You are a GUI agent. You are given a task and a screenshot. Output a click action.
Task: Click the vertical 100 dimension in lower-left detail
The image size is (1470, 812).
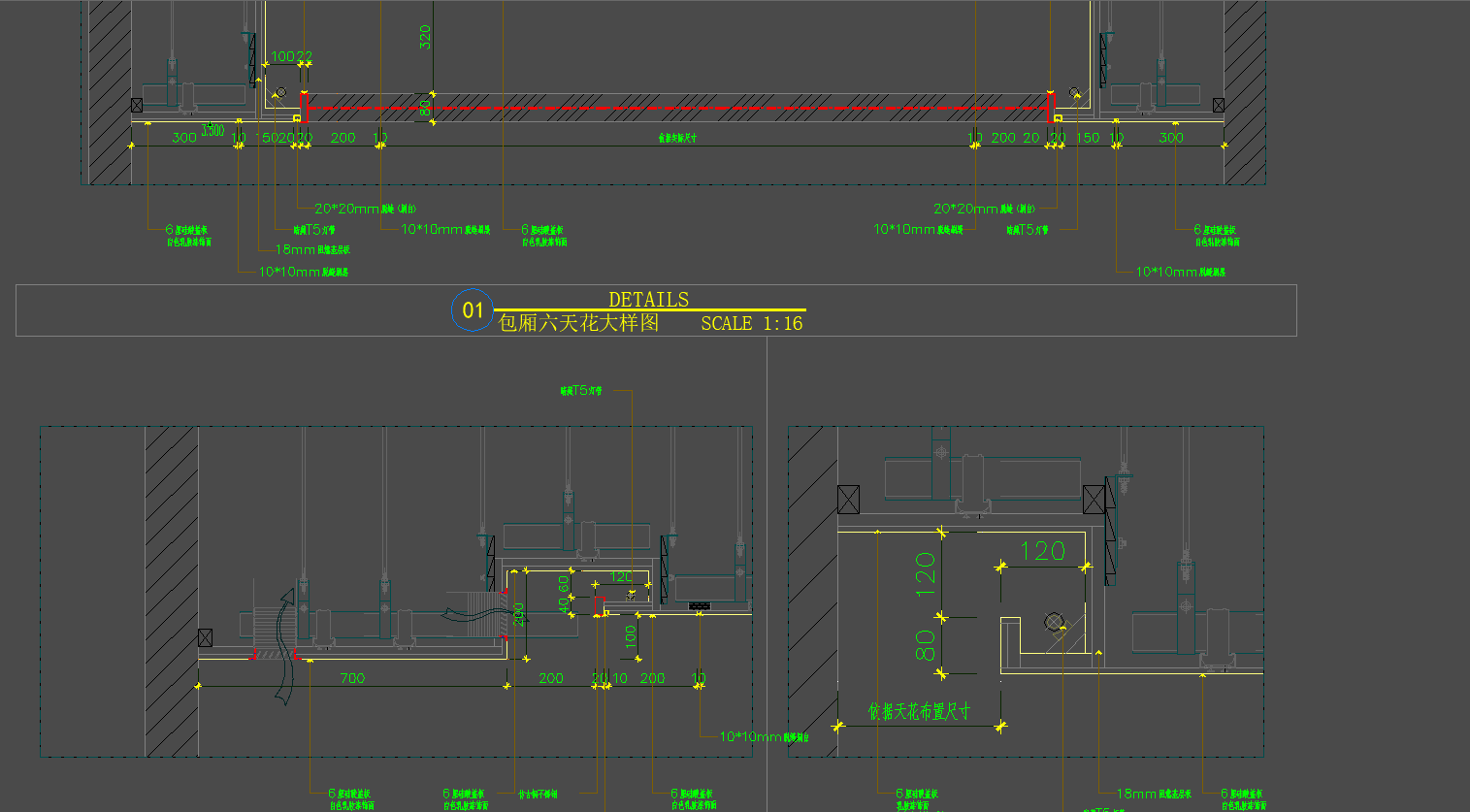pos(631,636)
